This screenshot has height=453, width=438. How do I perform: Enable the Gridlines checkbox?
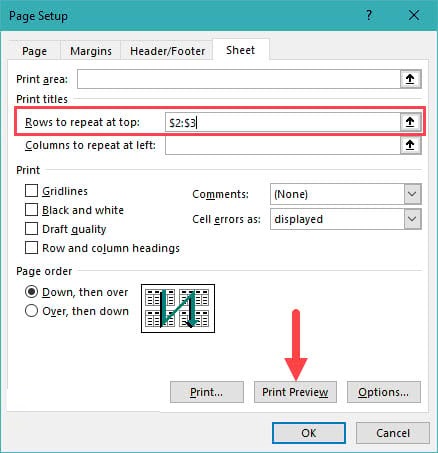click(x=31, y=191)
